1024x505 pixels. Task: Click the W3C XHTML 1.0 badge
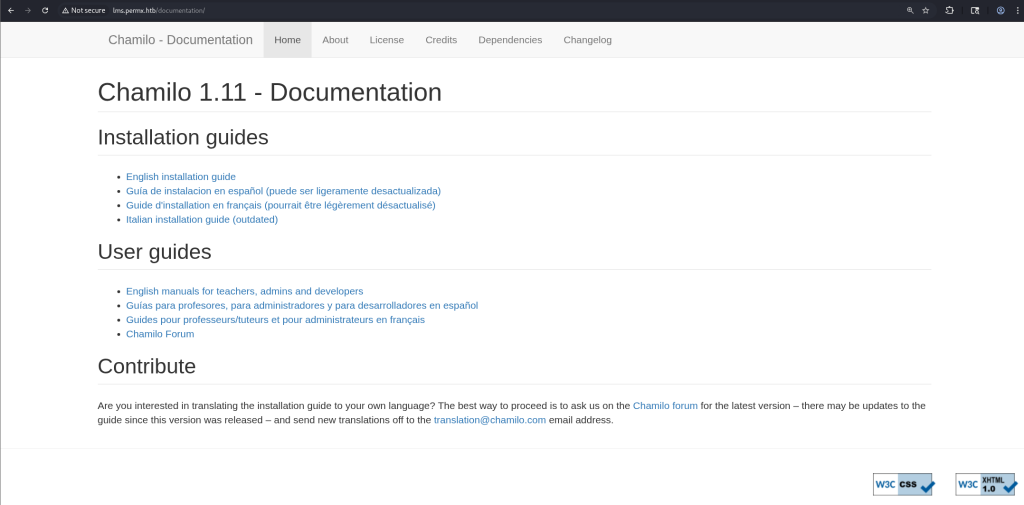click(985, 484)
